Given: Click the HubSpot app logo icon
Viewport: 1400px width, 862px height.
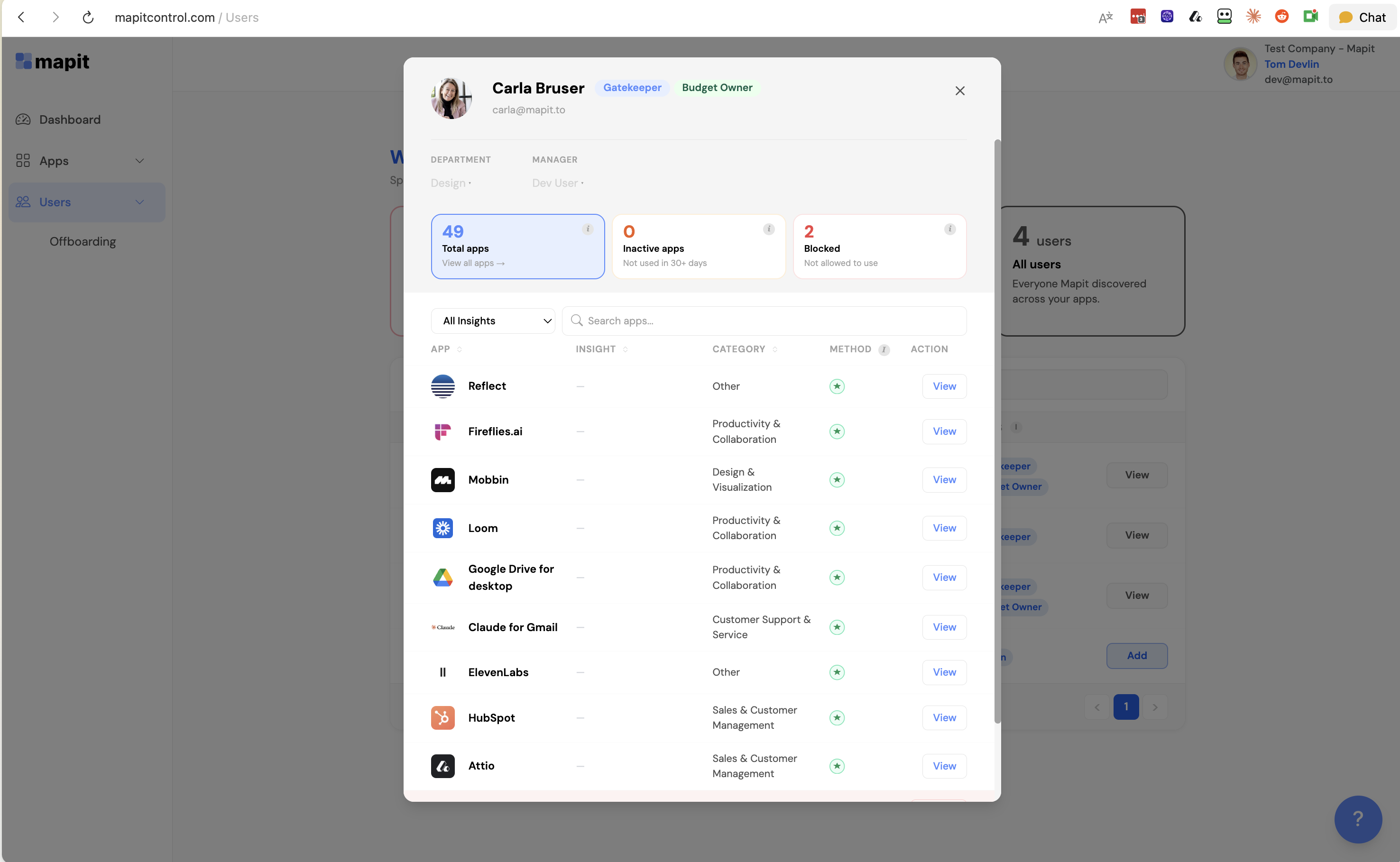Looking at the screenshot, I should click(442, 718).
